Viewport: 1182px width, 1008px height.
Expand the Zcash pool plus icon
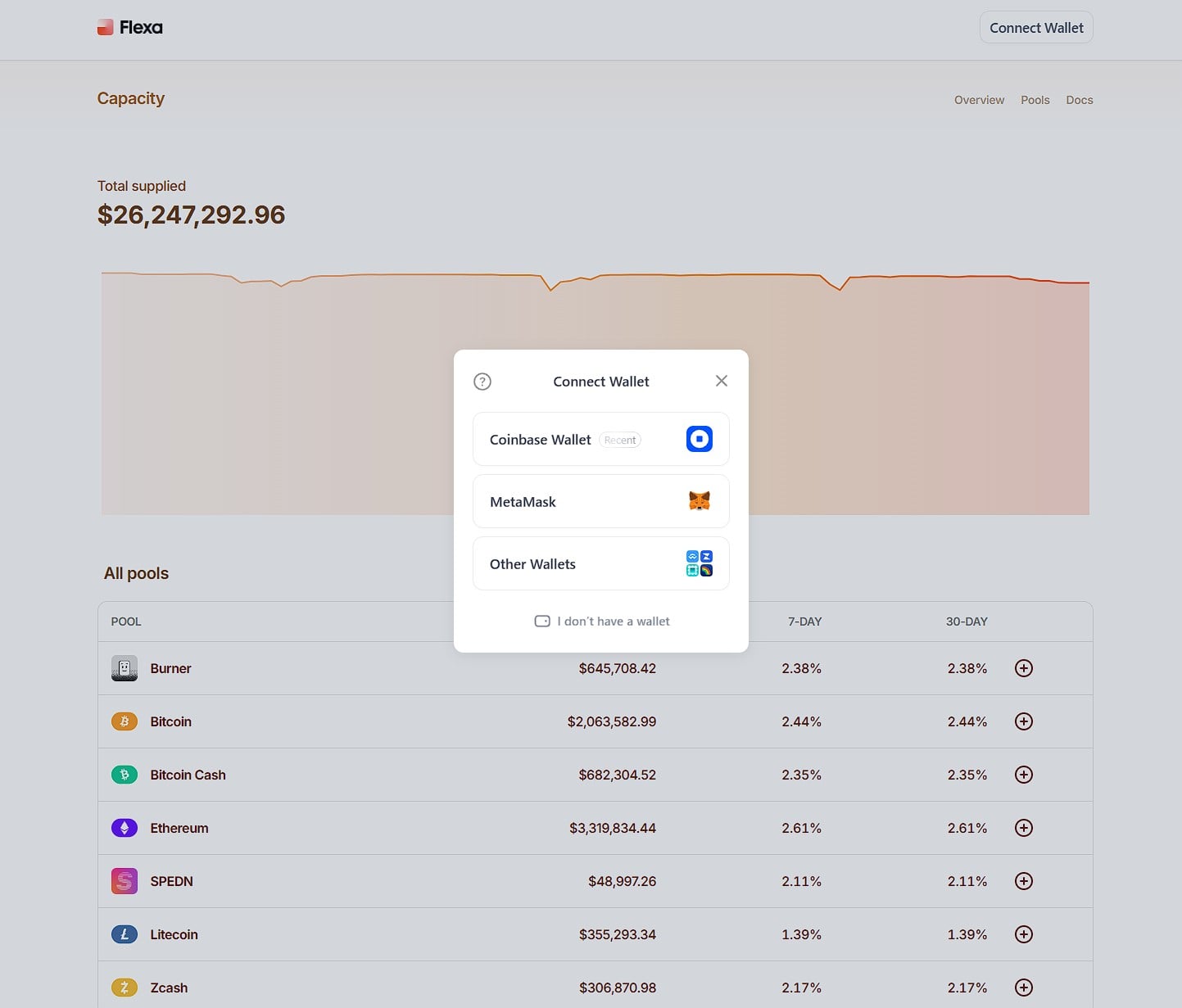coord(1023,988)
